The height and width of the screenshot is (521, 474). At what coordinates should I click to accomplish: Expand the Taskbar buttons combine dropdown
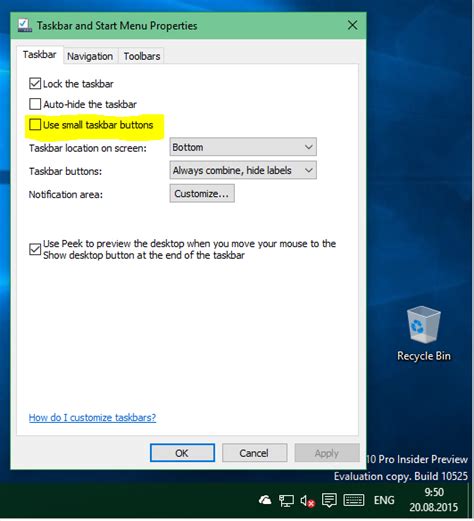243,170
